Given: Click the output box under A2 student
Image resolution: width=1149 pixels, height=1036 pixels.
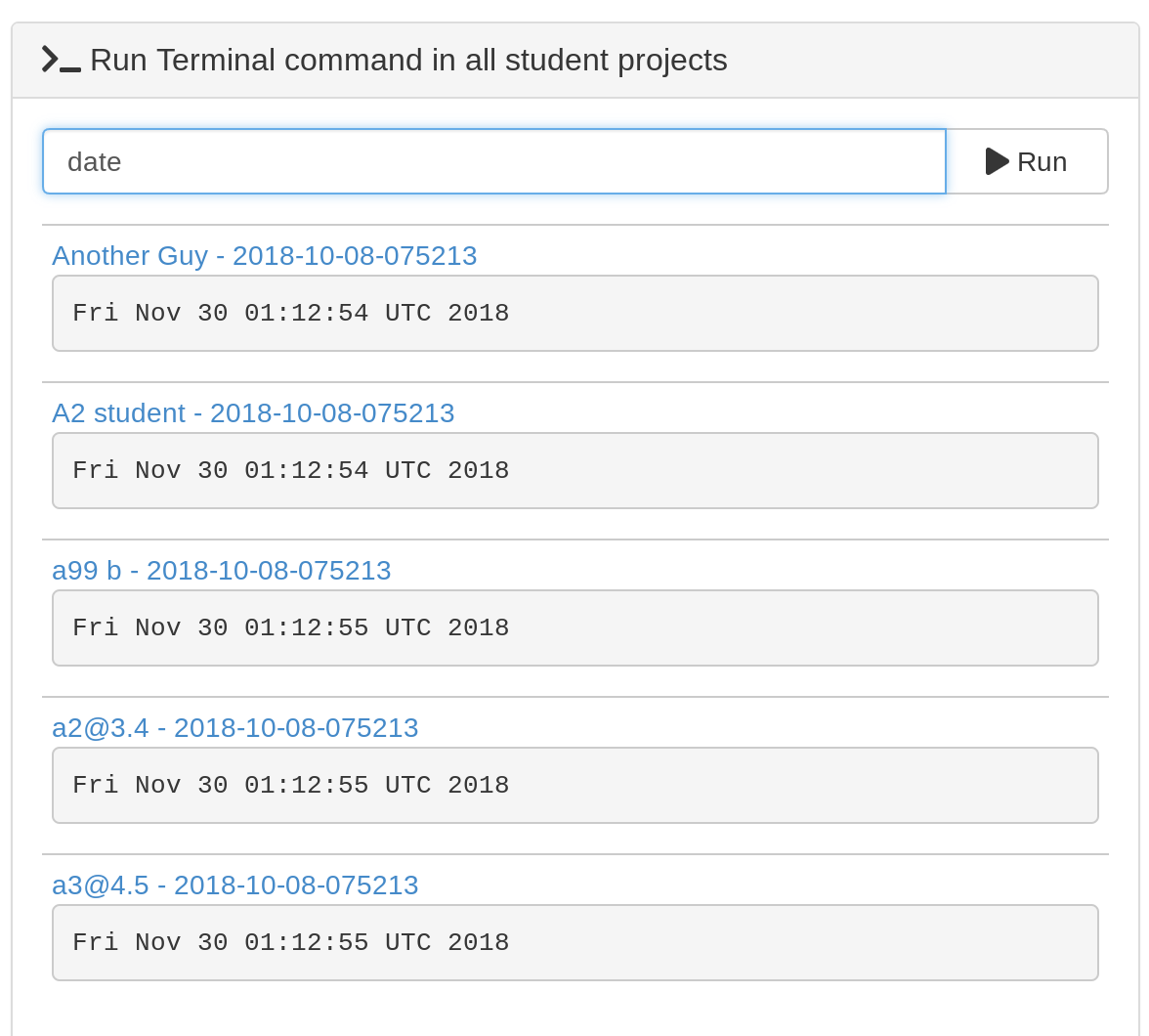Looking at the screenshot, I should (574, 471).
